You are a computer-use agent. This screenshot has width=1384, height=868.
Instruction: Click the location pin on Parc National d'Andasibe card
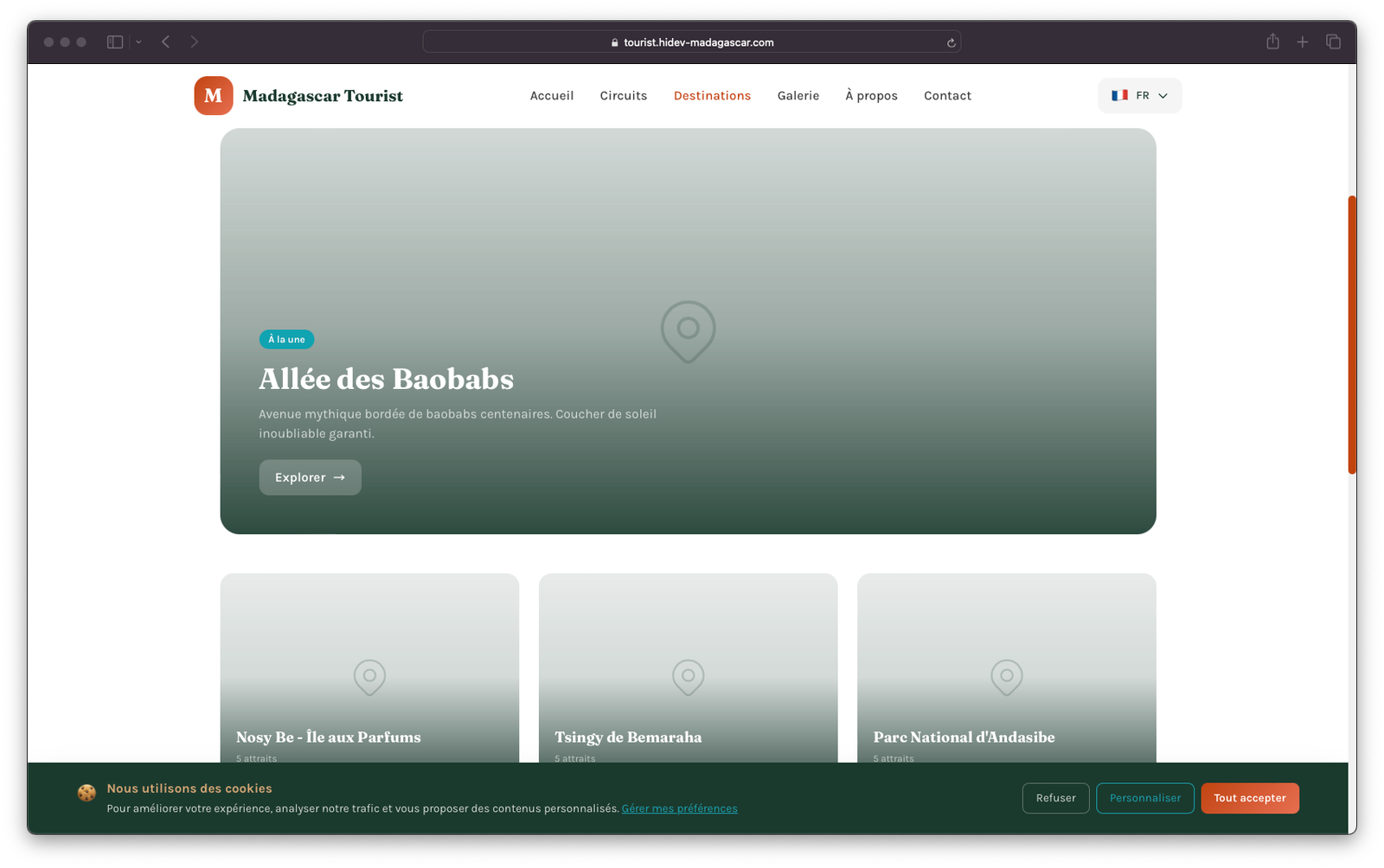(x=1006, y=678)
